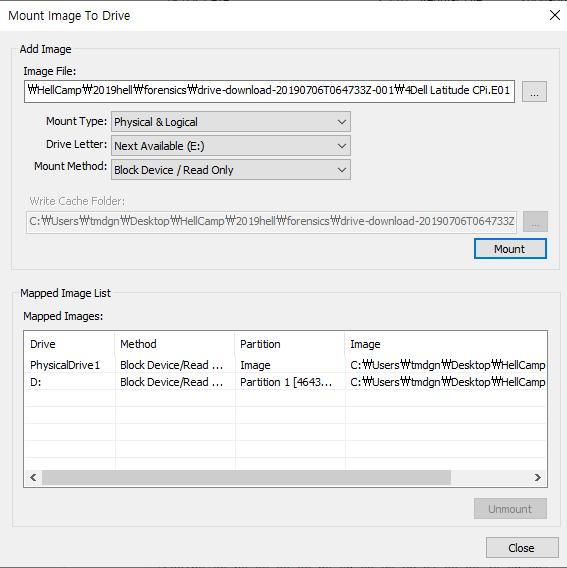This screenshot has height=568, width=567.
Task: Open the Drive Letter dropdown
Action: [x=231, y=146]
